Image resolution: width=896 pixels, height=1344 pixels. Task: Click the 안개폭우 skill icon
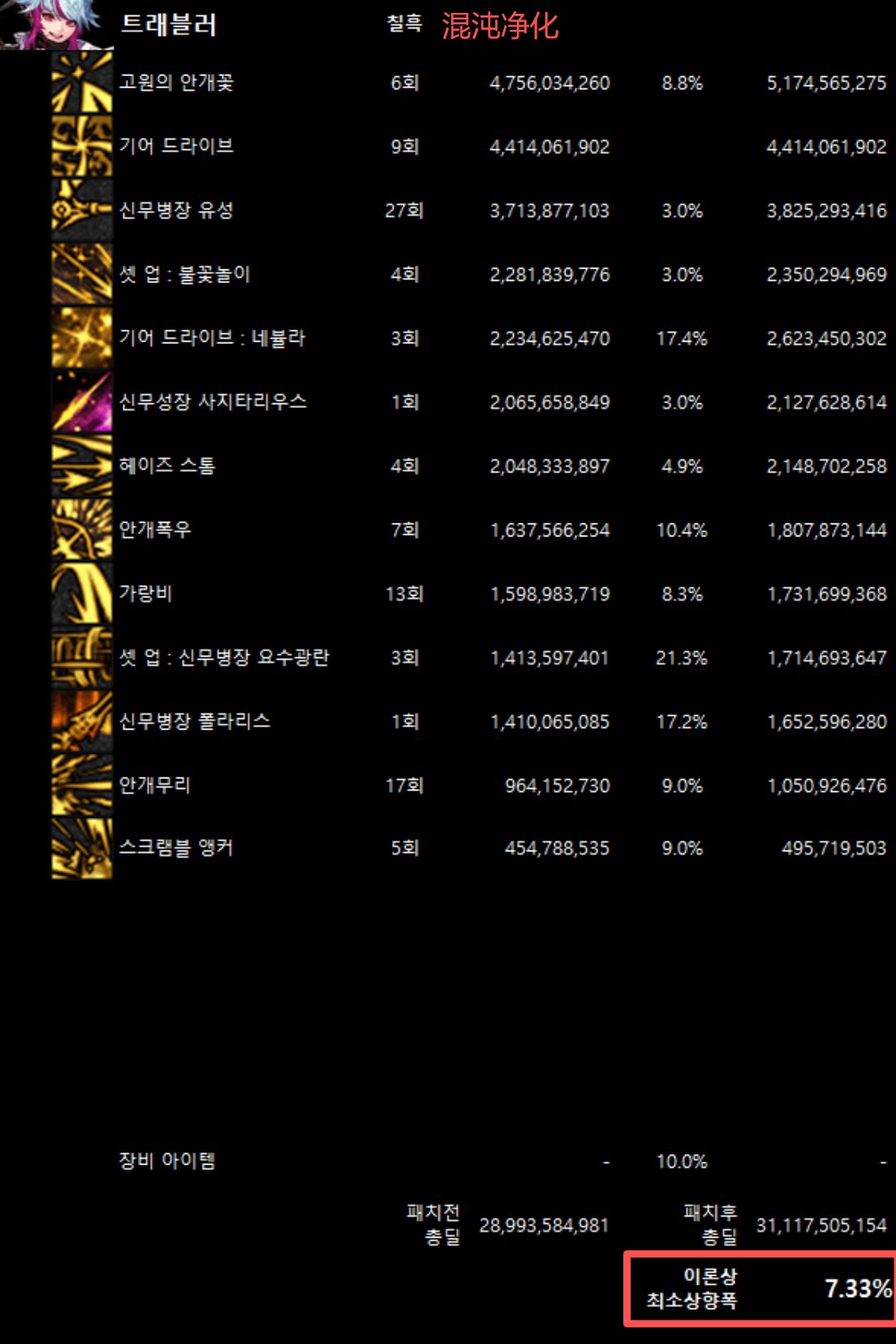pyautogui.click(x=82, y=529)
